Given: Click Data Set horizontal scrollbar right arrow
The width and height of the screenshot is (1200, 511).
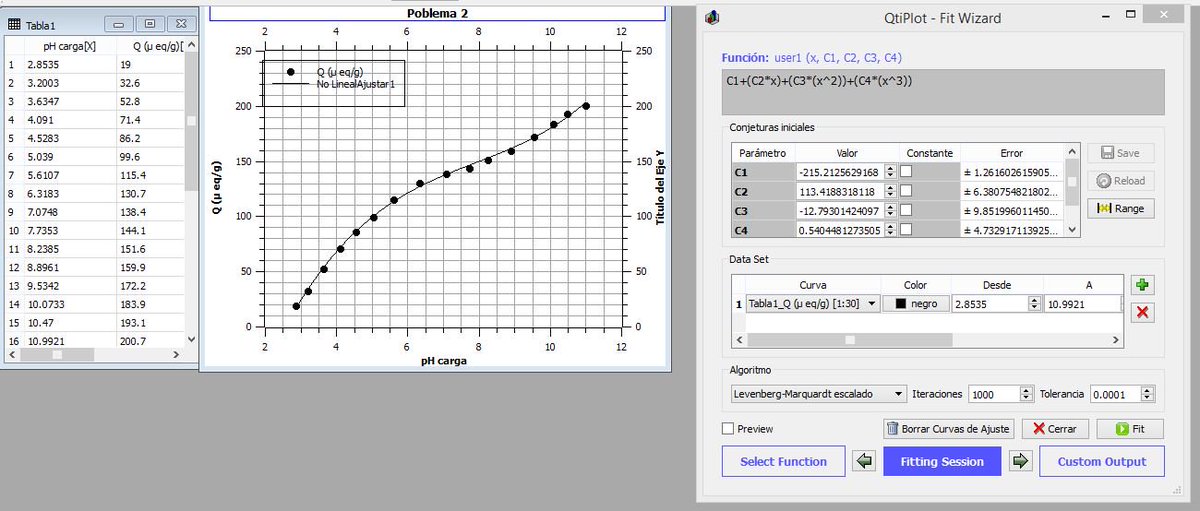Looking at the screenshot, I should pos(1114,340).
